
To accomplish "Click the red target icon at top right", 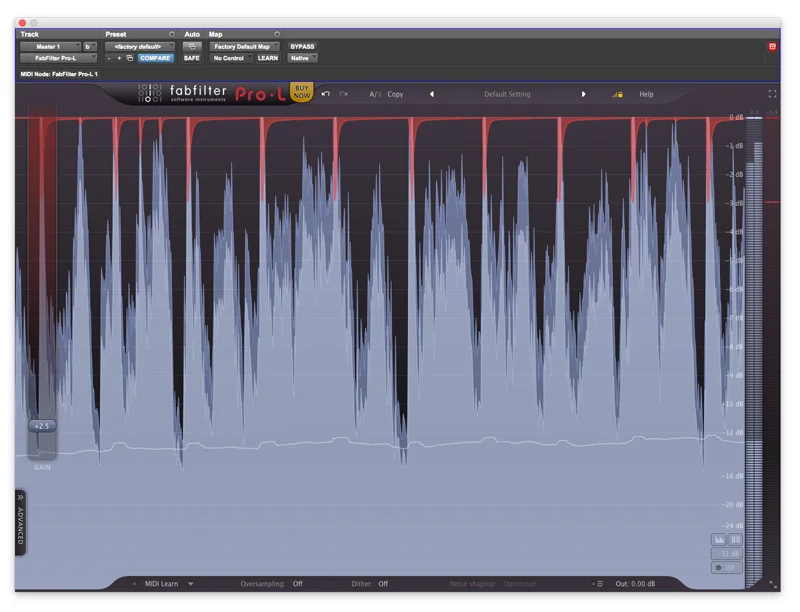I will coord(772,46).
